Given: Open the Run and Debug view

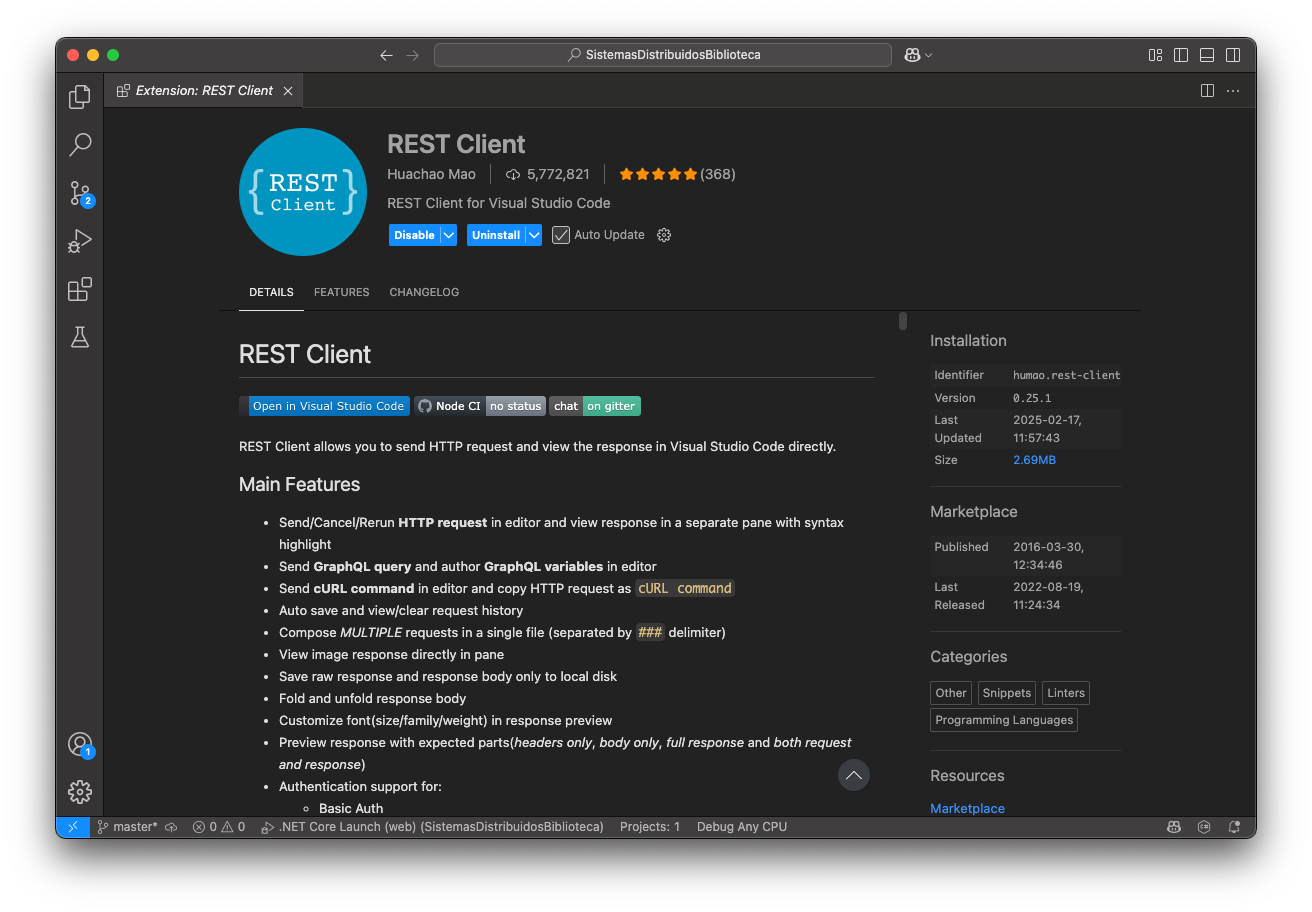Looking at the screenshot, I should coord(80,241).
